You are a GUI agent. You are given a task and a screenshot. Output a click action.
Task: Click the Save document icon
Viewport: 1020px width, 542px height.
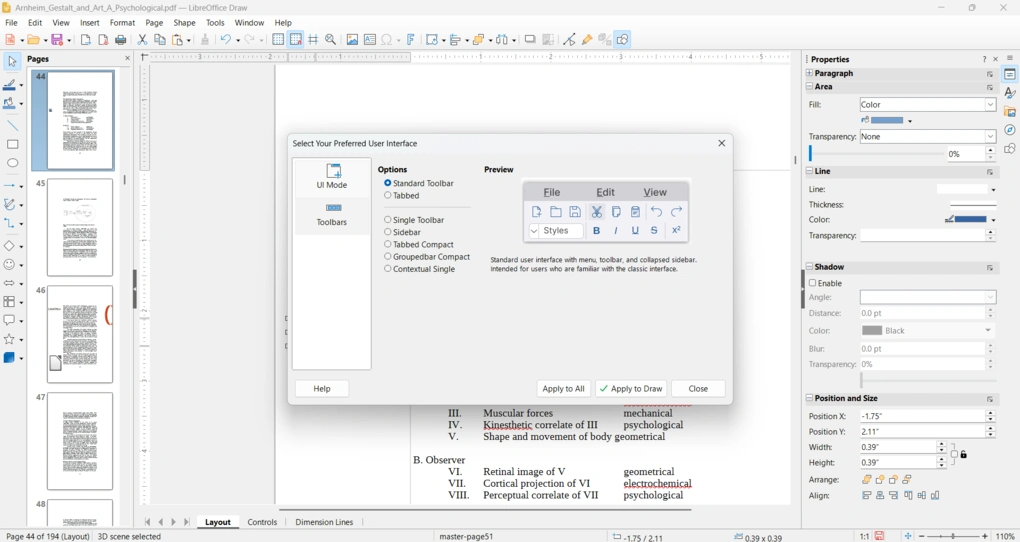point(57,40)
